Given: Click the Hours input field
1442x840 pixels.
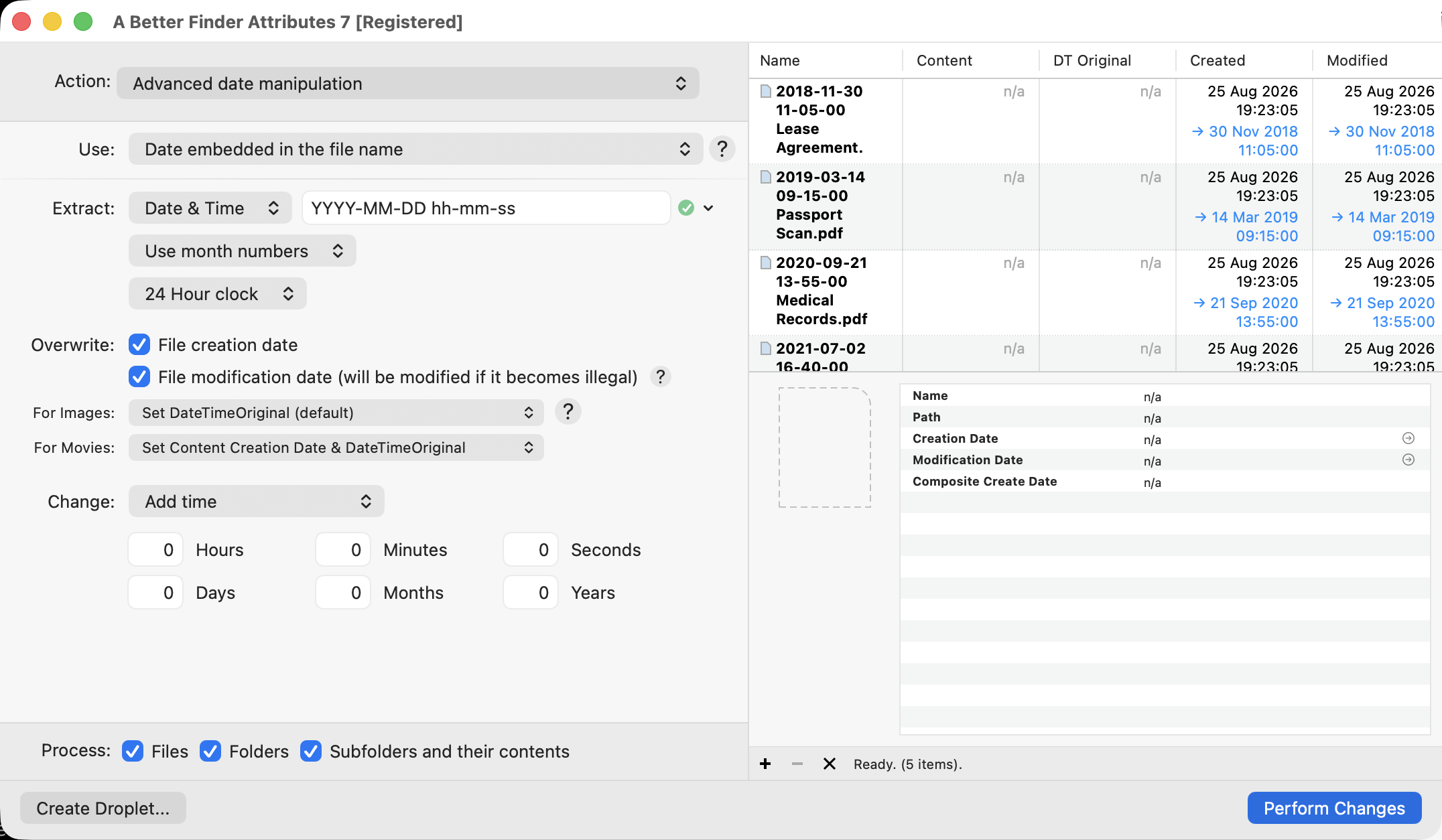Looking at the screenshot, I should point(155,549).
